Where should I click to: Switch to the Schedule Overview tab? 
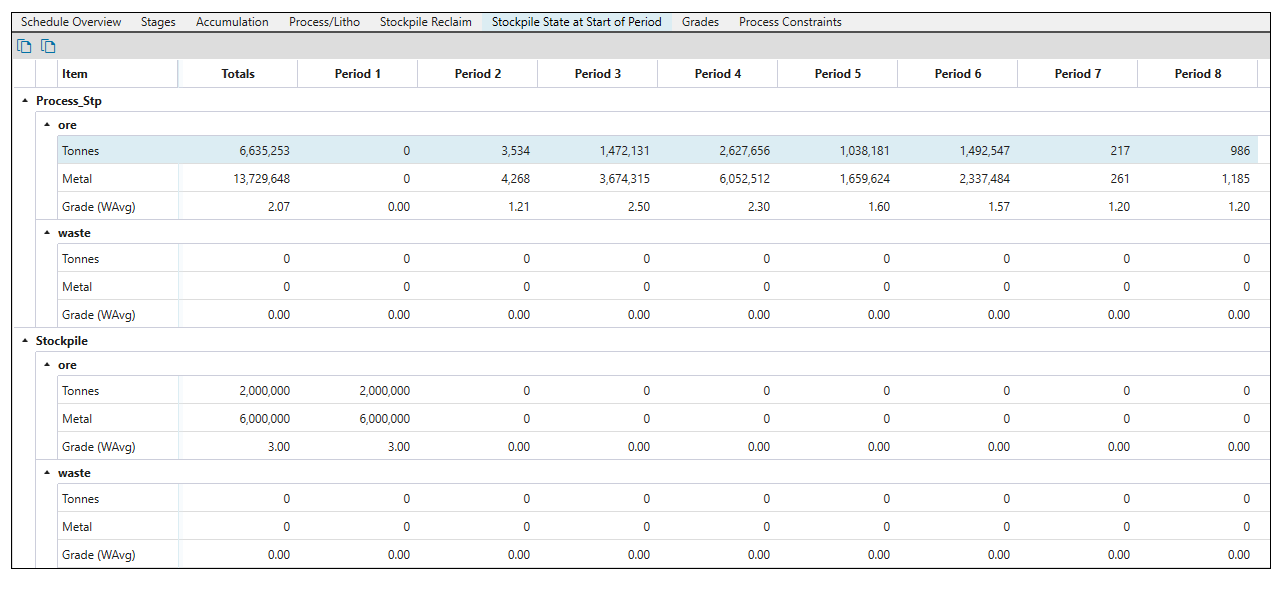71,22
